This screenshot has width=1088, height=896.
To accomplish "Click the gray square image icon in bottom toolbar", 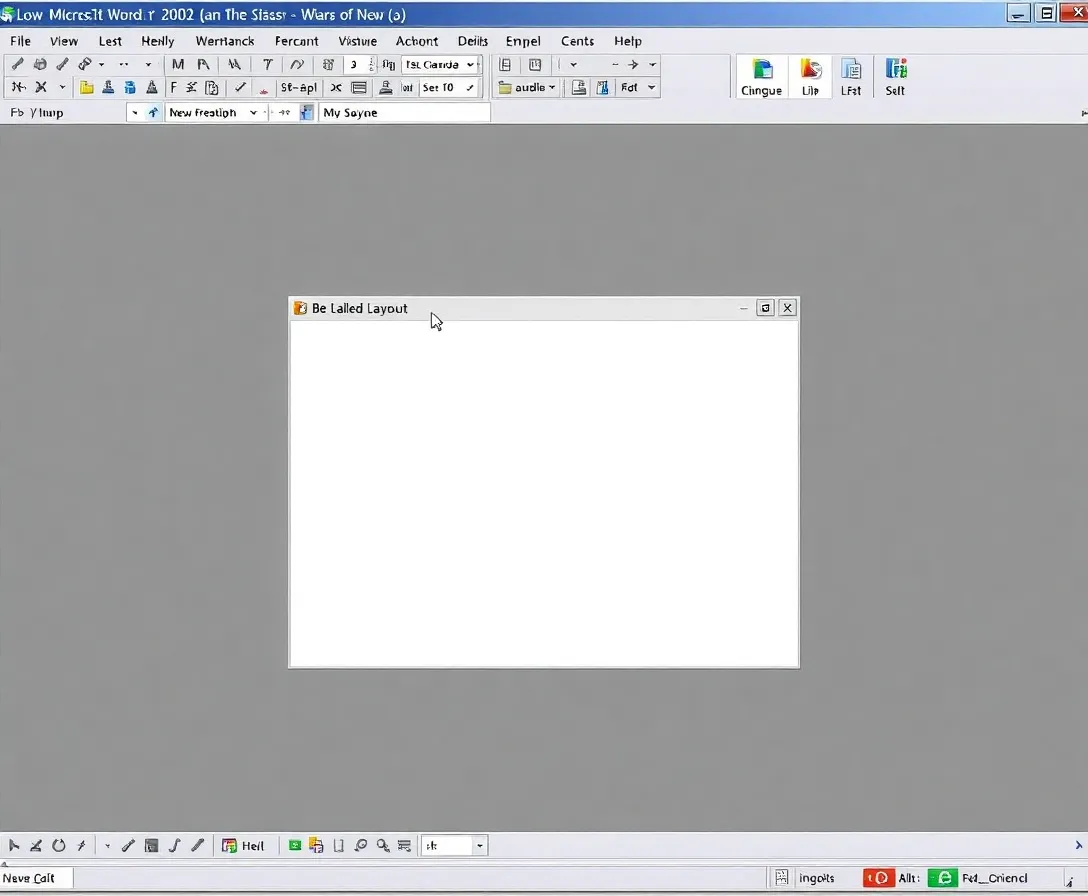I will (x=151, y=845).
